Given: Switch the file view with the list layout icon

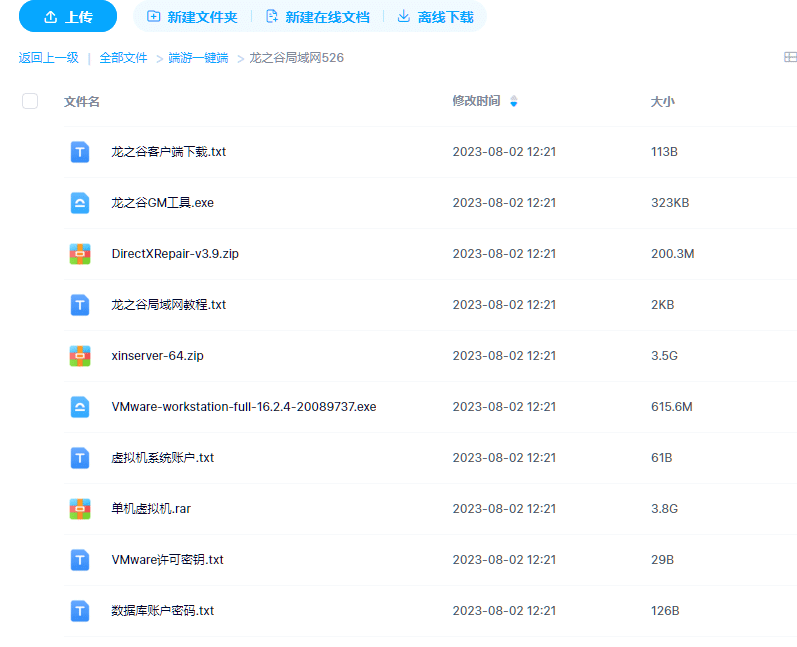Looking at the screenshot, I should (790, 58).
